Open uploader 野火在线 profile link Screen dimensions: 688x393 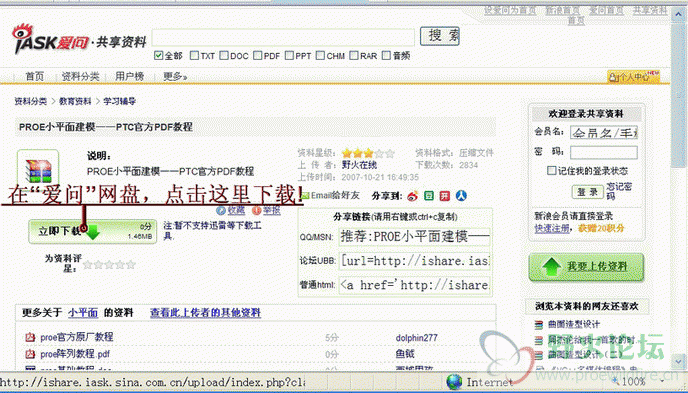pos(359,165)
